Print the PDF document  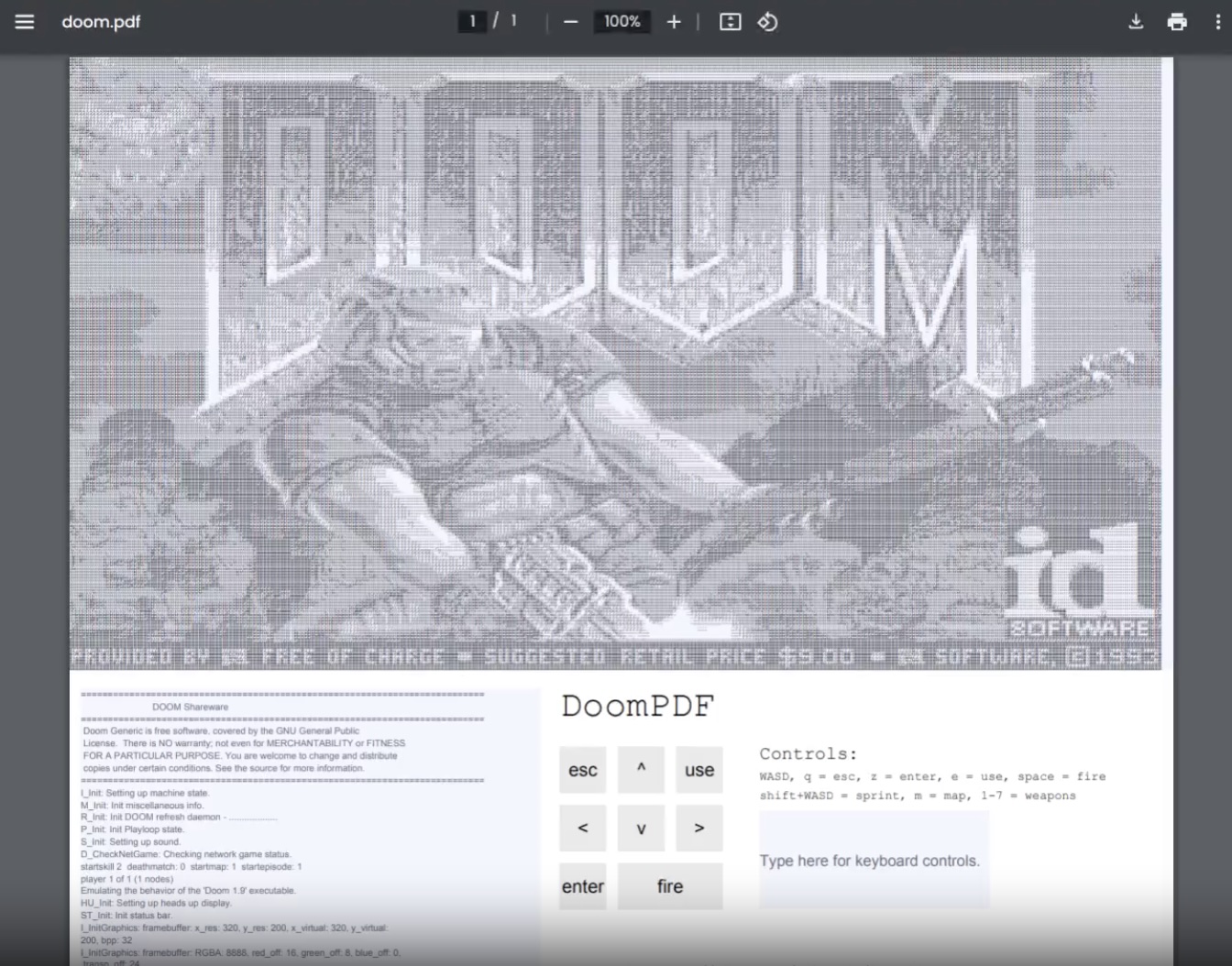pyautogui.click(x=1177, y=21)
